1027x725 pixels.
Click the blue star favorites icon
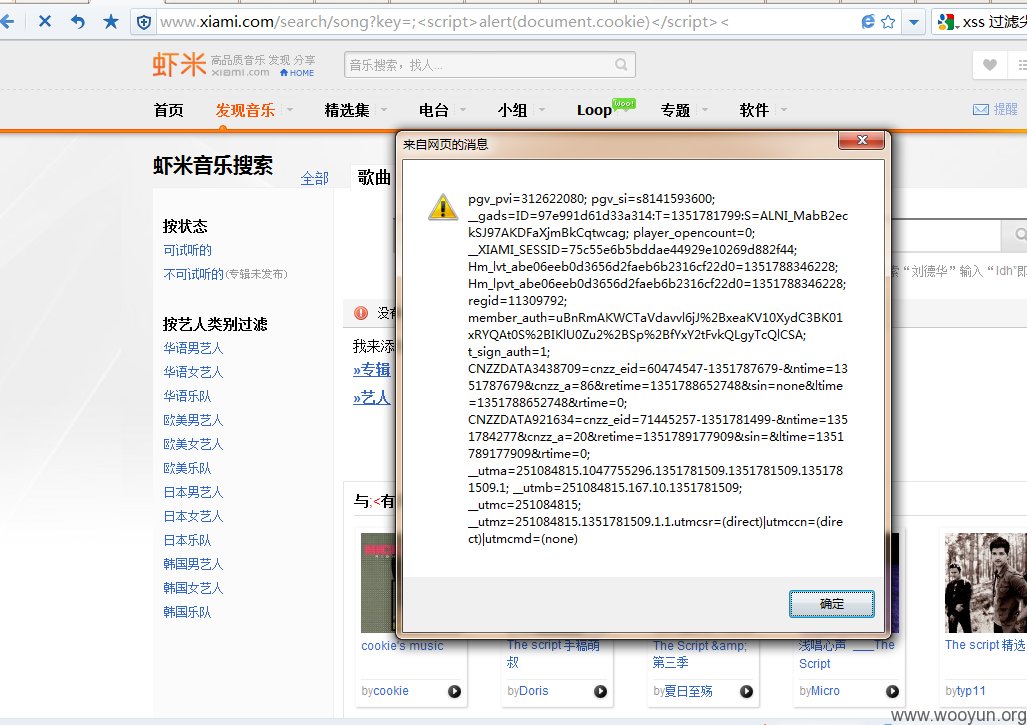(111, 22)
